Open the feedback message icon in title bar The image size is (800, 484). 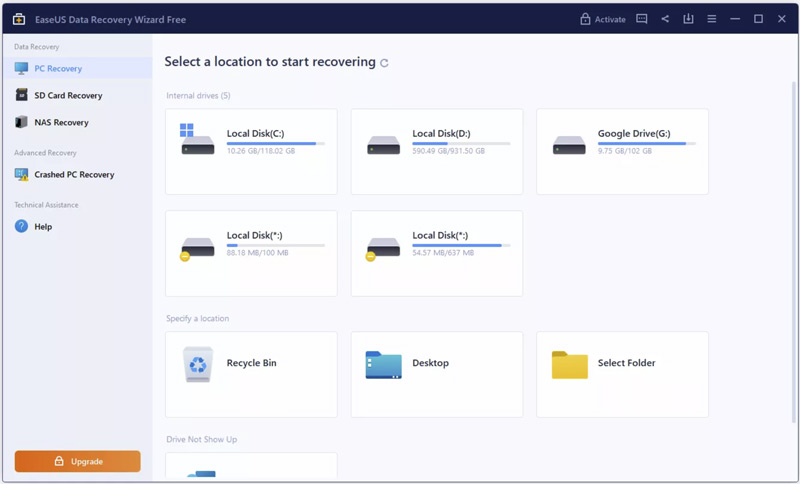642,19
